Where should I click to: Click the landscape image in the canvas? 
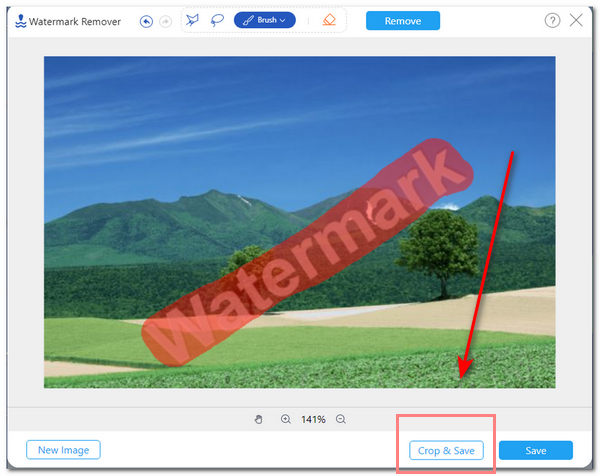pyautogui.click(x=300, y=222)
